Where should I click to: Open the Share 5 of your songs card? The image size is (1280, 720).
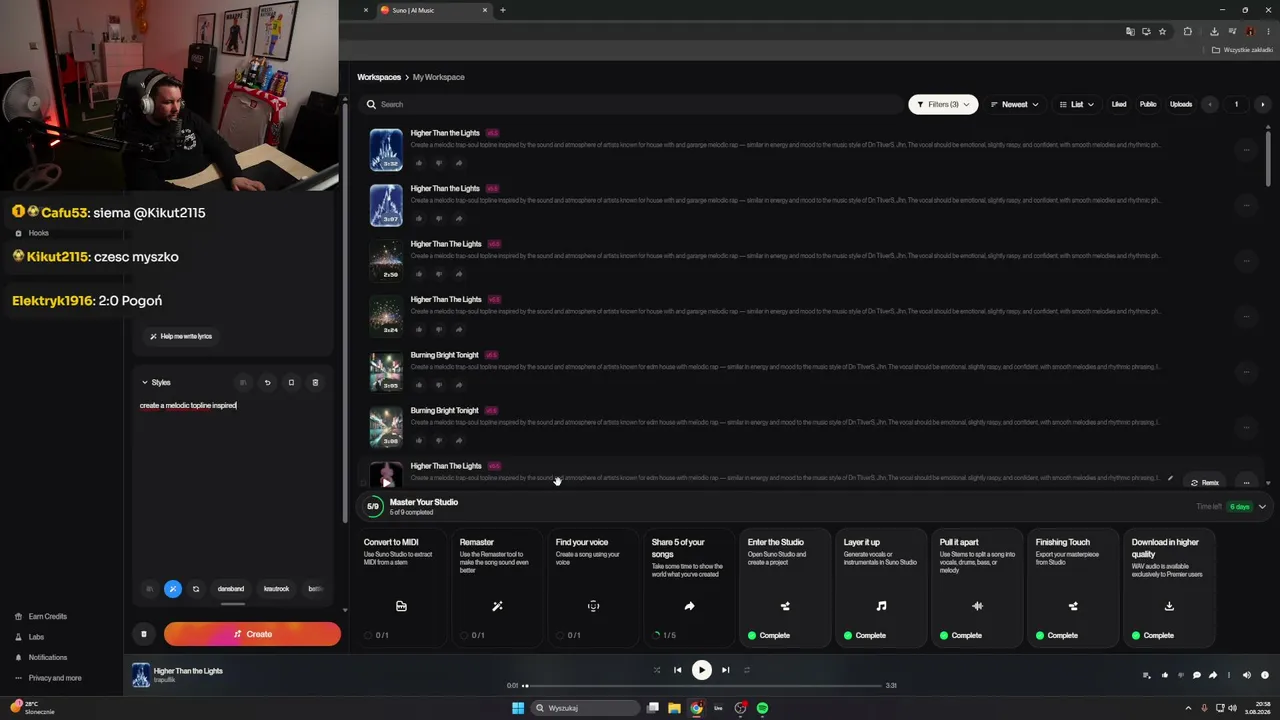point(689,588)
